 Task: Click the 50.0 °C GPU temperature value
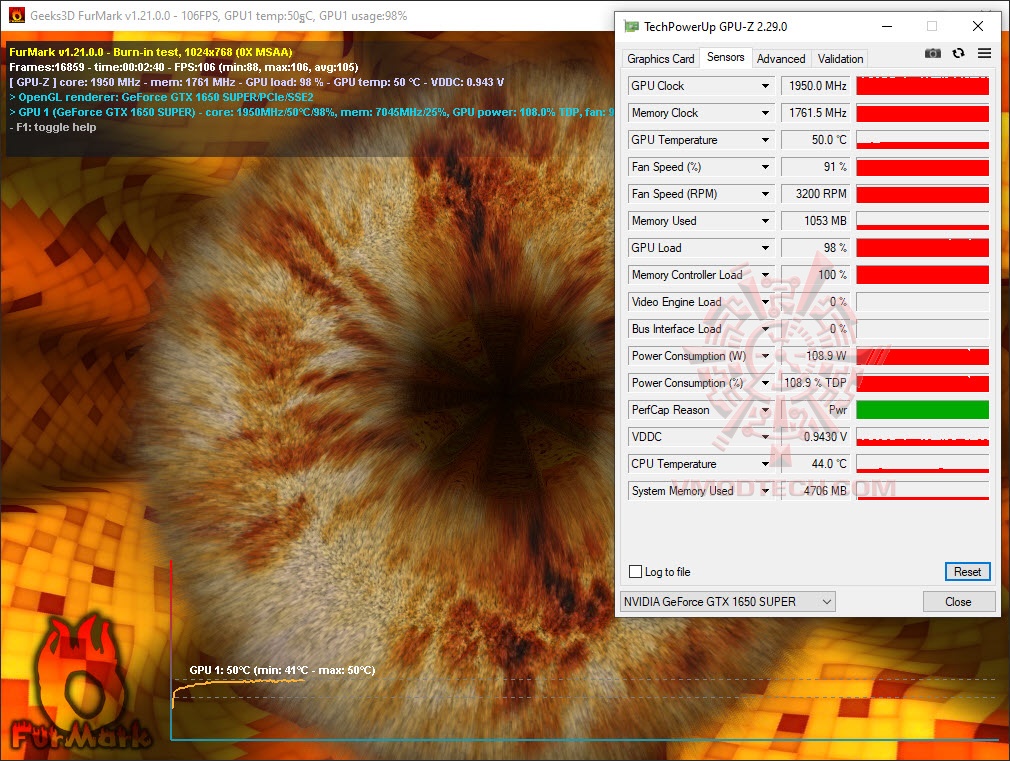816,140
